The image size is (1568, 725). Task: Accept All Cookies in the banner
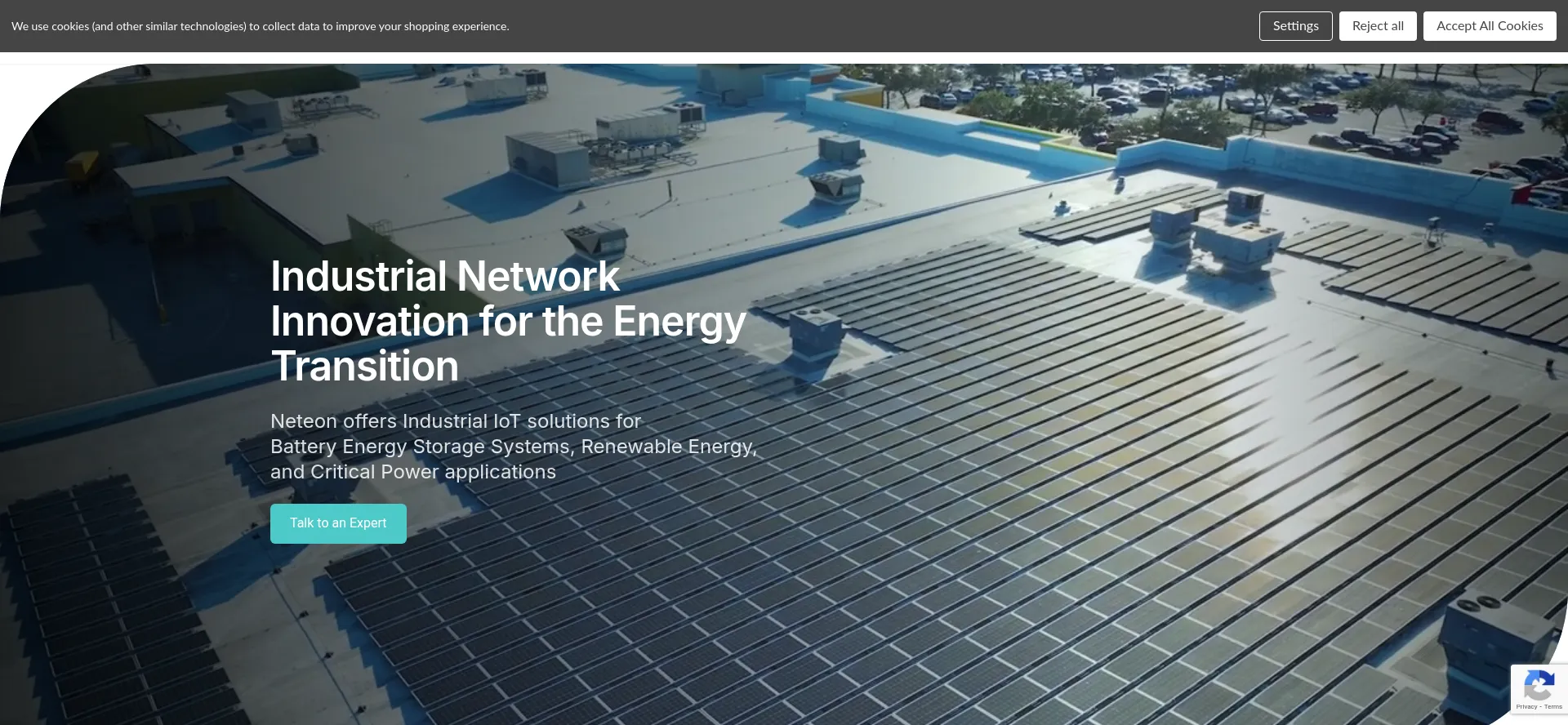[x=1489, y=26]
